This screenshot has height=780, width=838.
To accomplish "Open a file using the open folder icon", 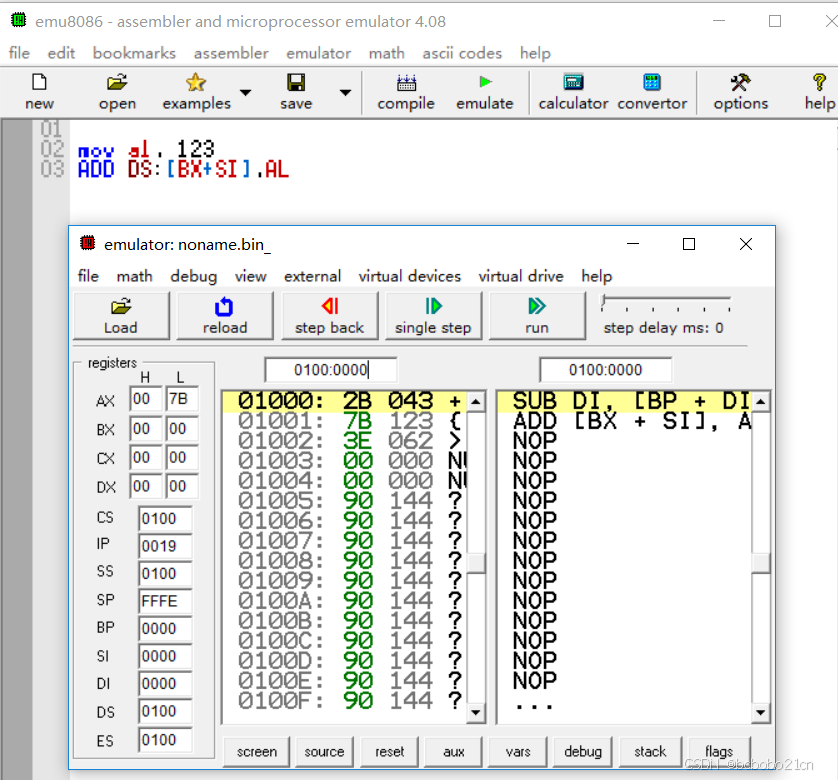I will click(x=117, y=91).
